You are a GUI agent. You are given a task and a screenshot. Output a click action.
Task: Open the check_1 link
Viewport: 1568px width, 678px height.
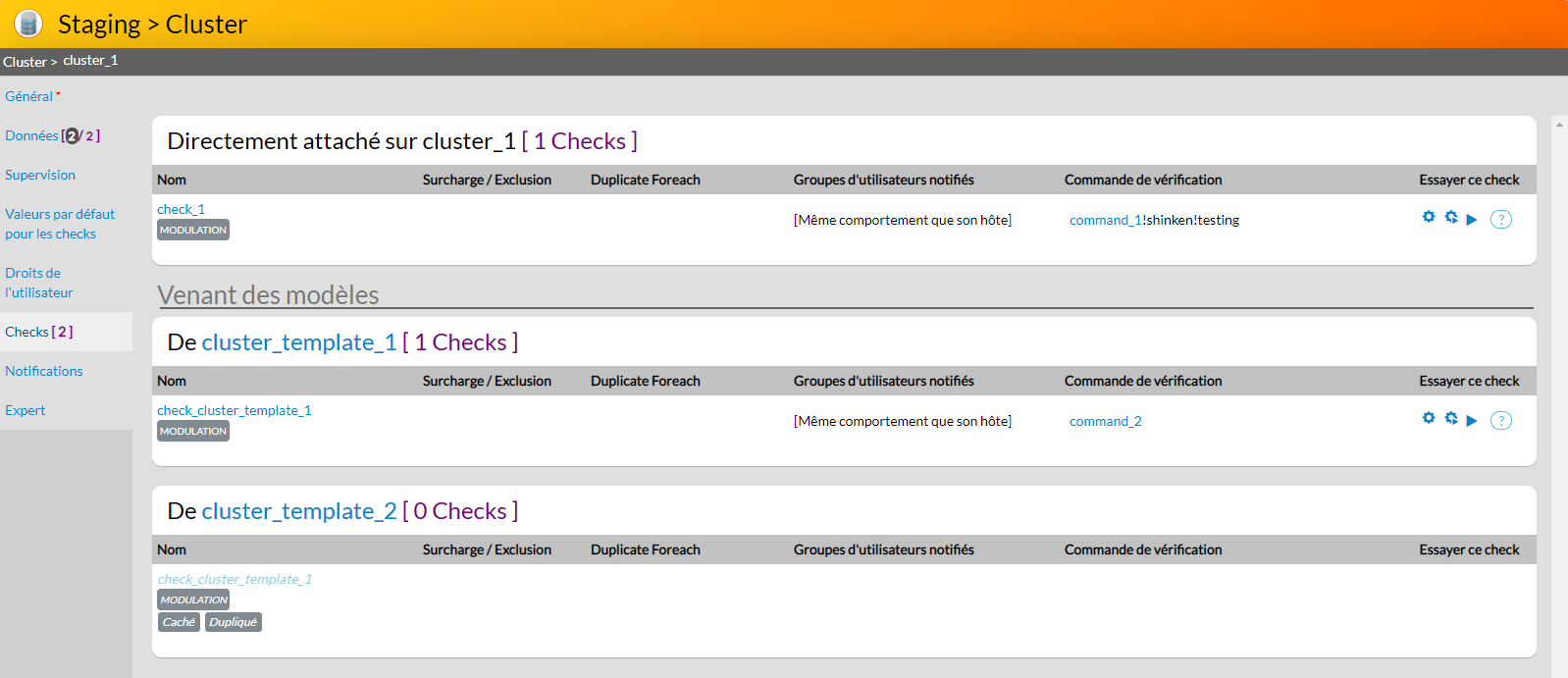click(x=181, y=209)
